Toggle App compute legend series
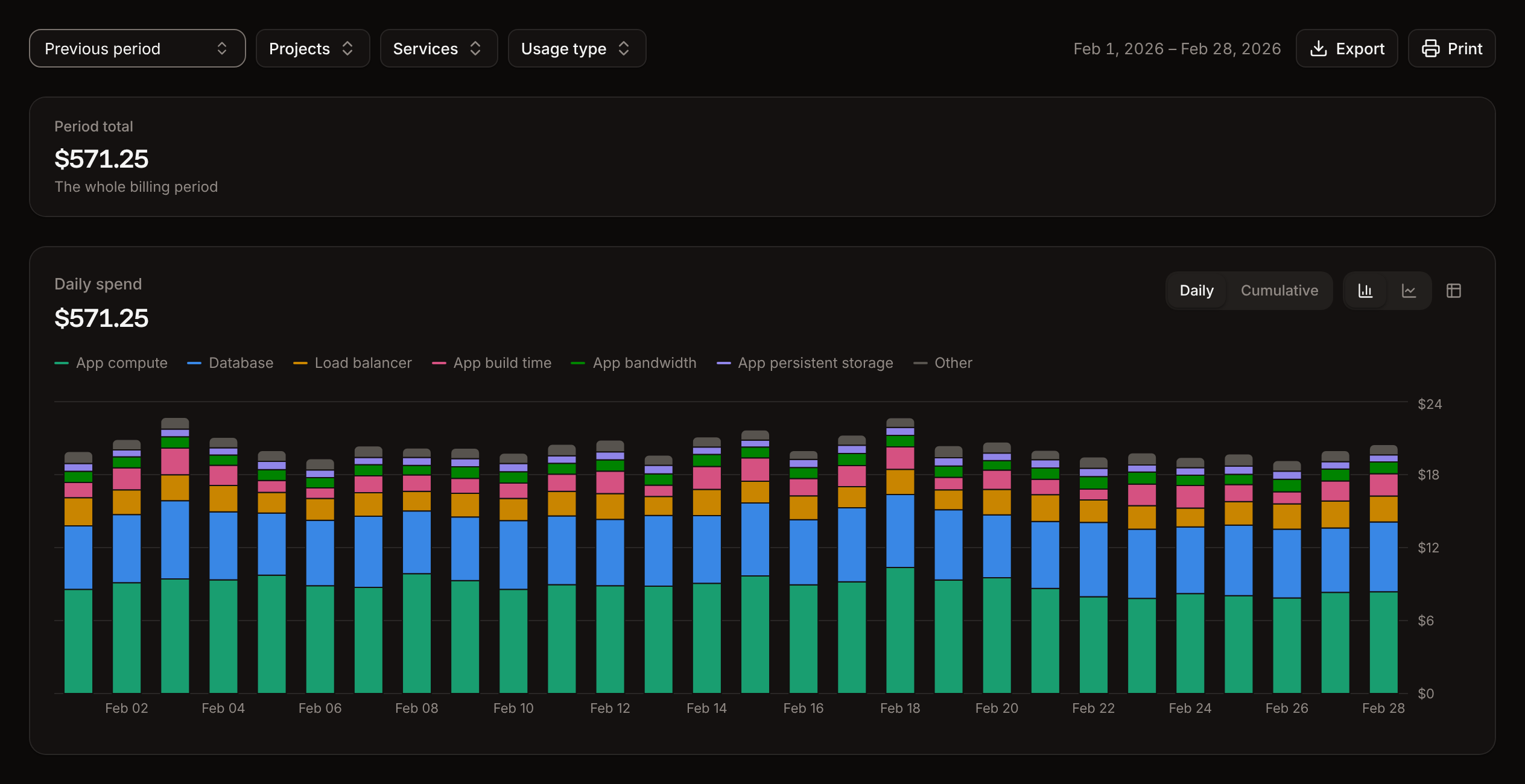1525x784 pixels. [x=111, y=363]
